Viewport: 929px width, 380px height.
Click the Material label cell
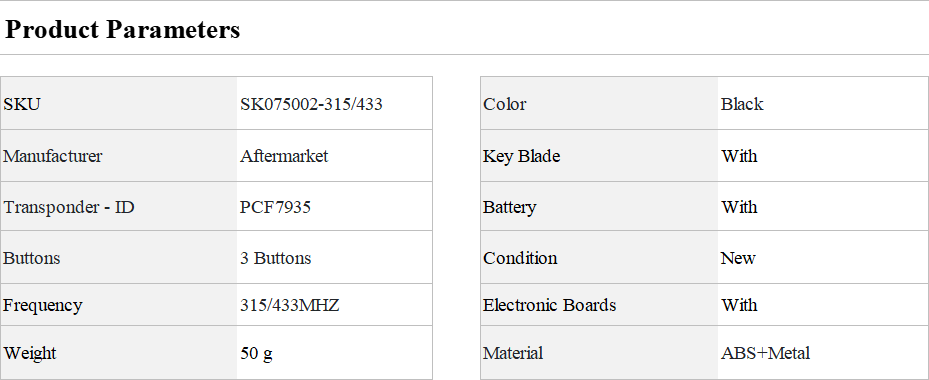click(599, 353)
